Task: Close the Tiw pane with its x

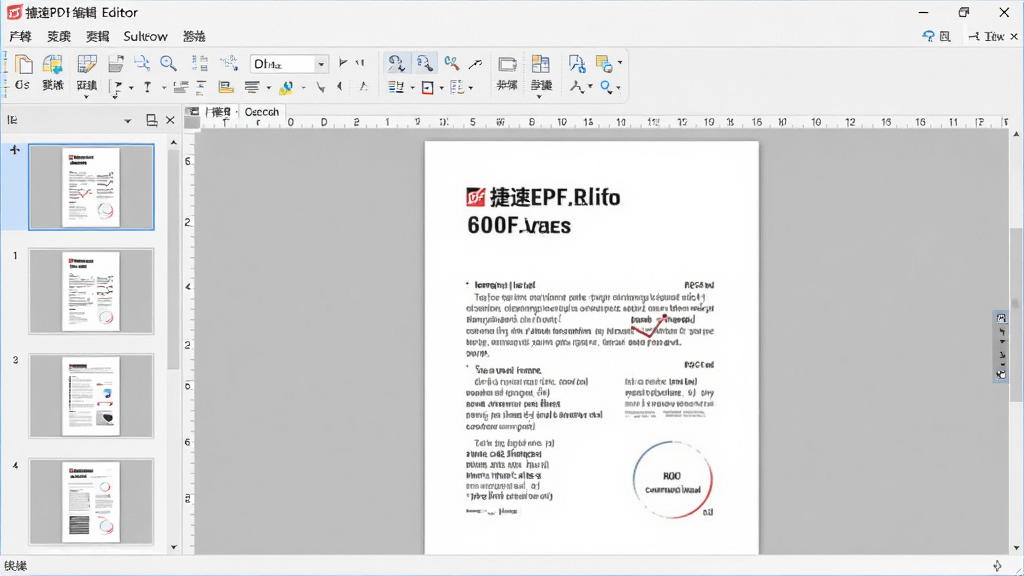Action: [1014, 37]
